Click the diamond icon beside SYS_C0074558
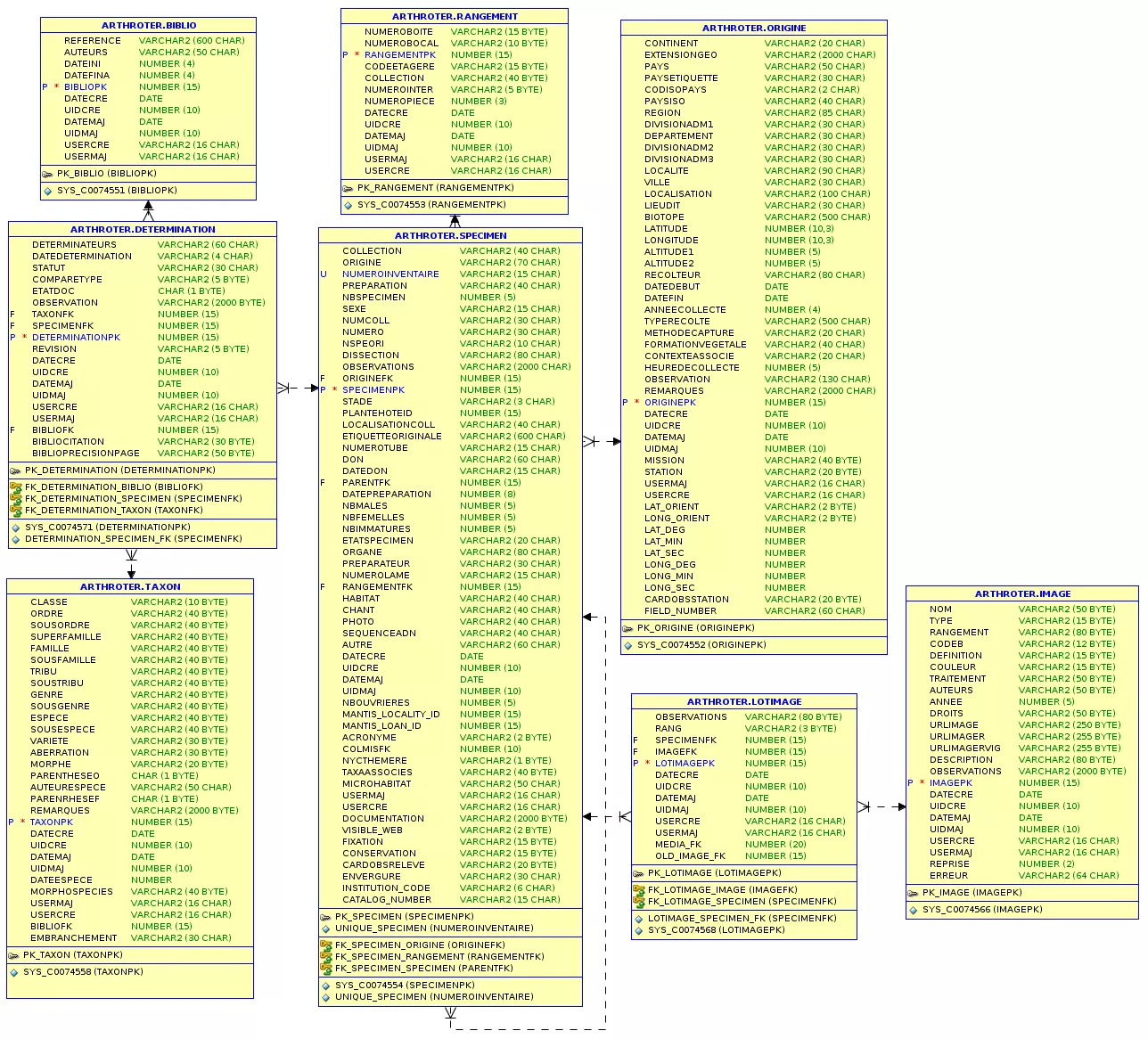The image size is (1148, 1039). [x=14, y=972]
